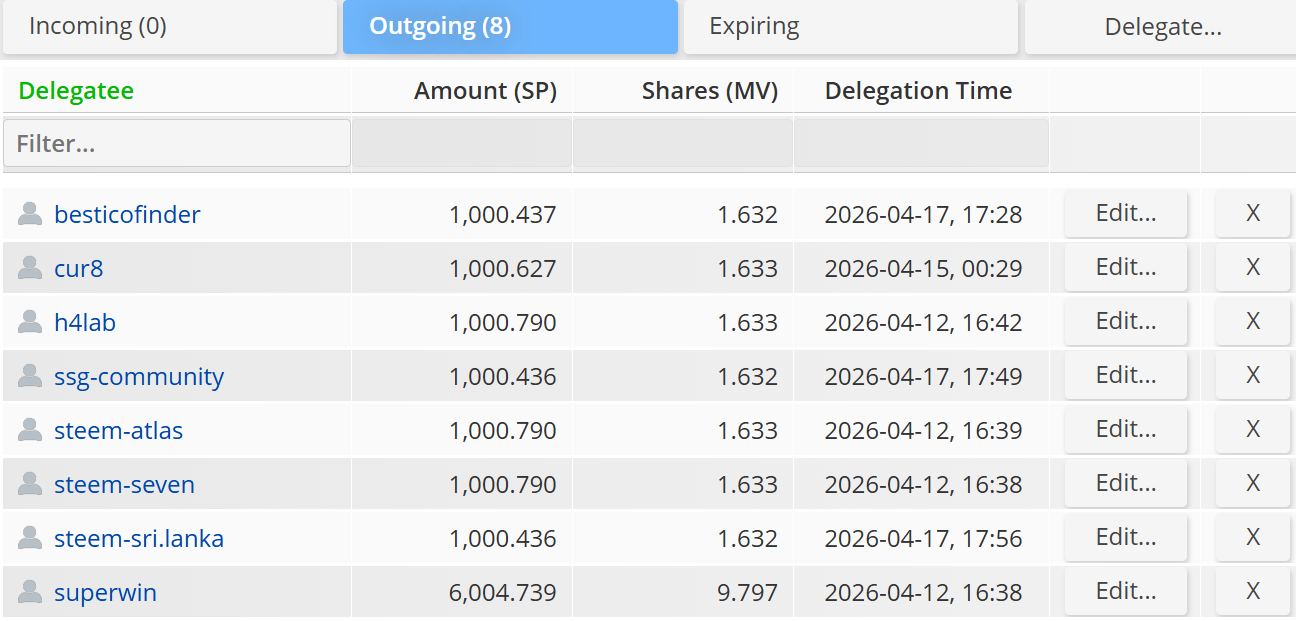Image resolution: width=1296 pixels, height=621 pixels.
Task: Open the superwin account link
Action: pos(105,593)
